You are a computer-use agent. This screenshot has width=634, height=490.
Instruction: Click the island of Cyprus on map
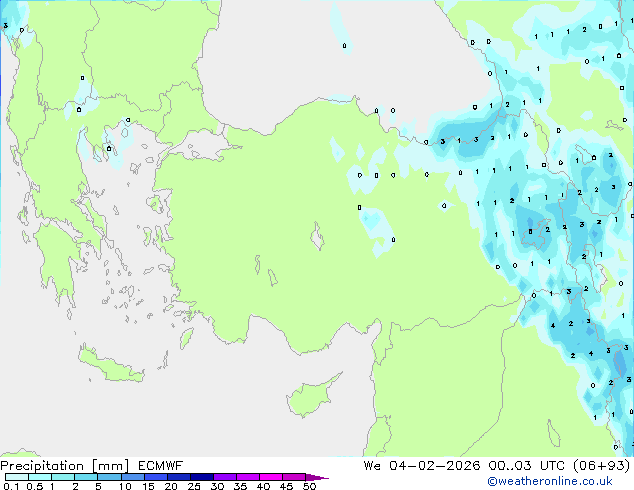[309, 396]
